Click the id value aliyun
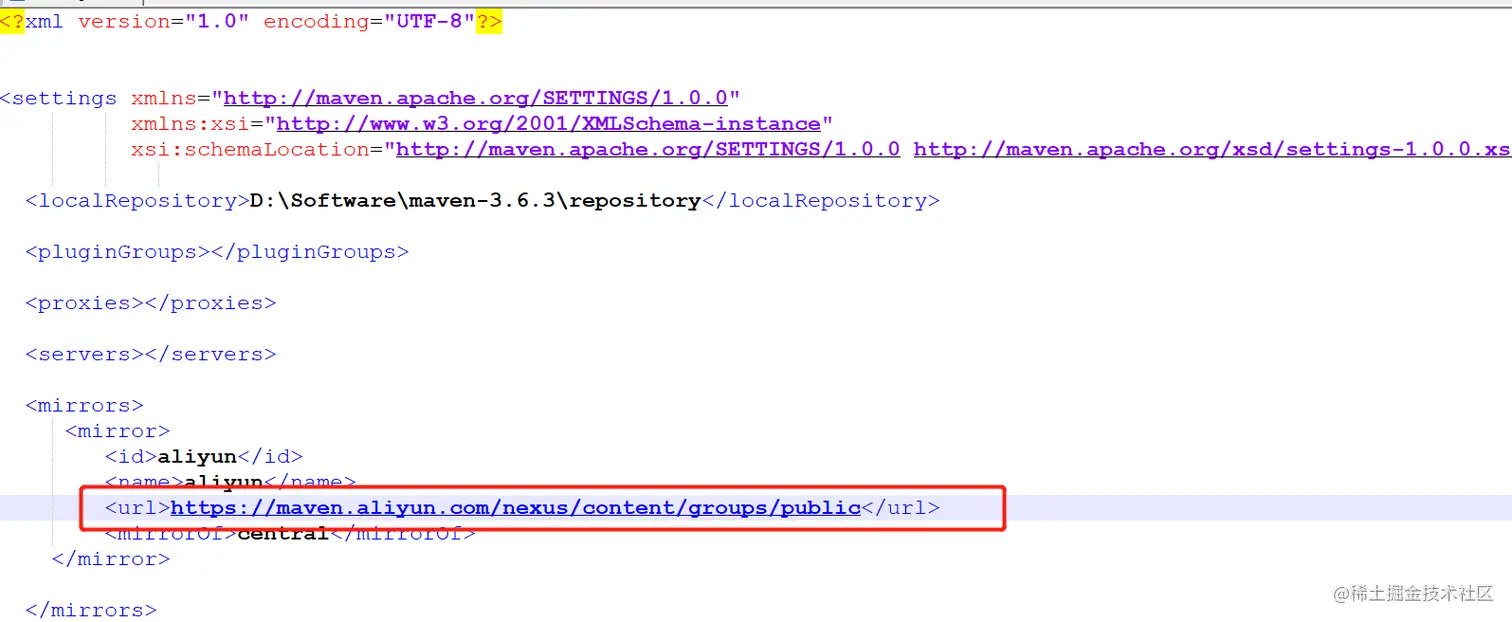 (x=197, y=457)
